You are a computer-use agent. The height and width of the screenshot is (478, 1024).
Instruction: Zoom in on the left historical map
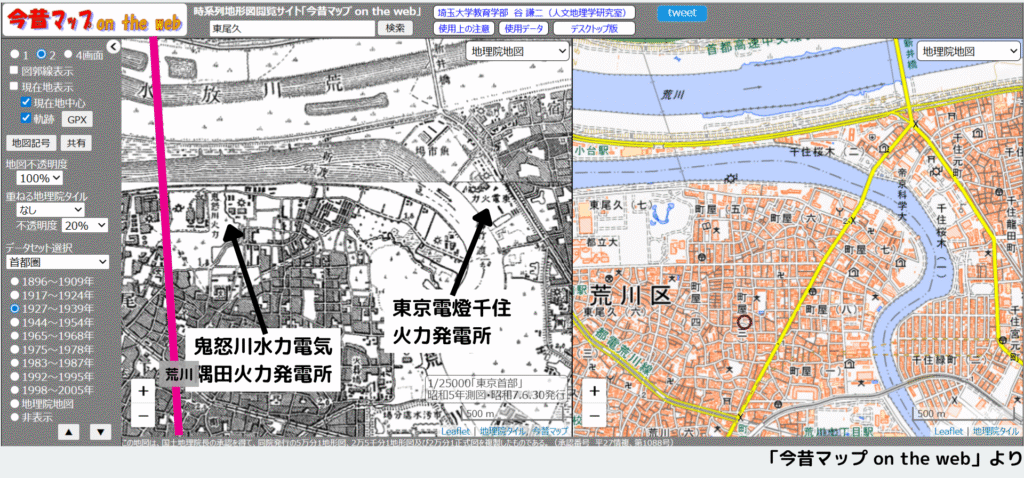(x=144, y=391)
